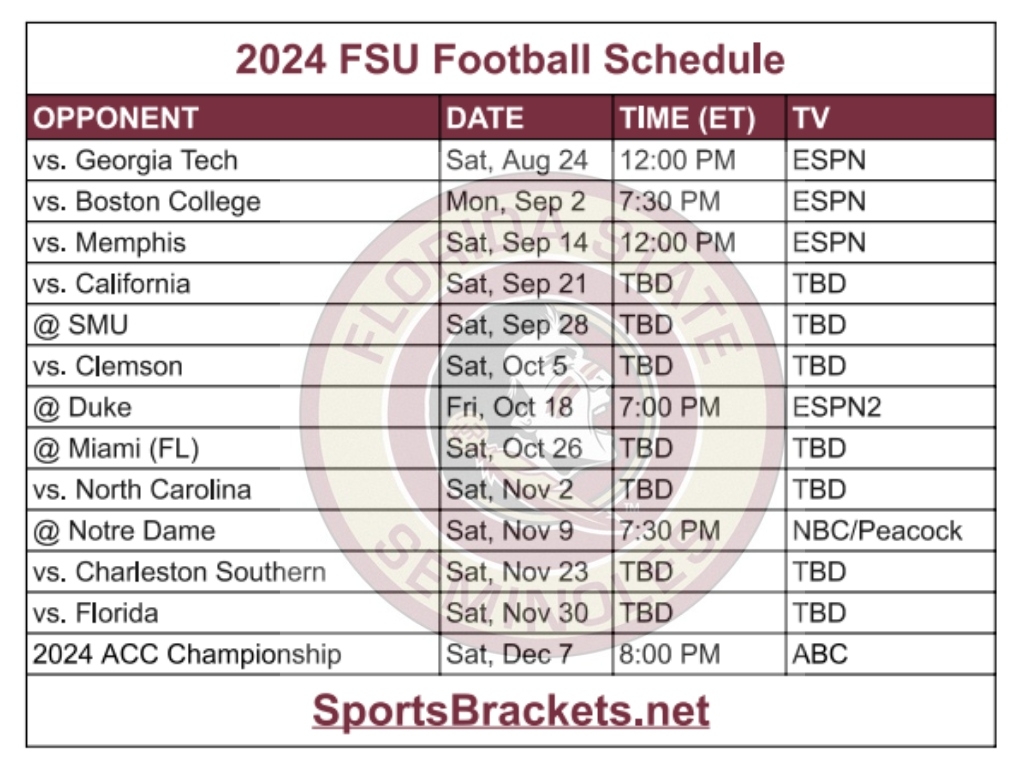
Task: Select the 8:00 PM time cell
Action: (670, 654)
